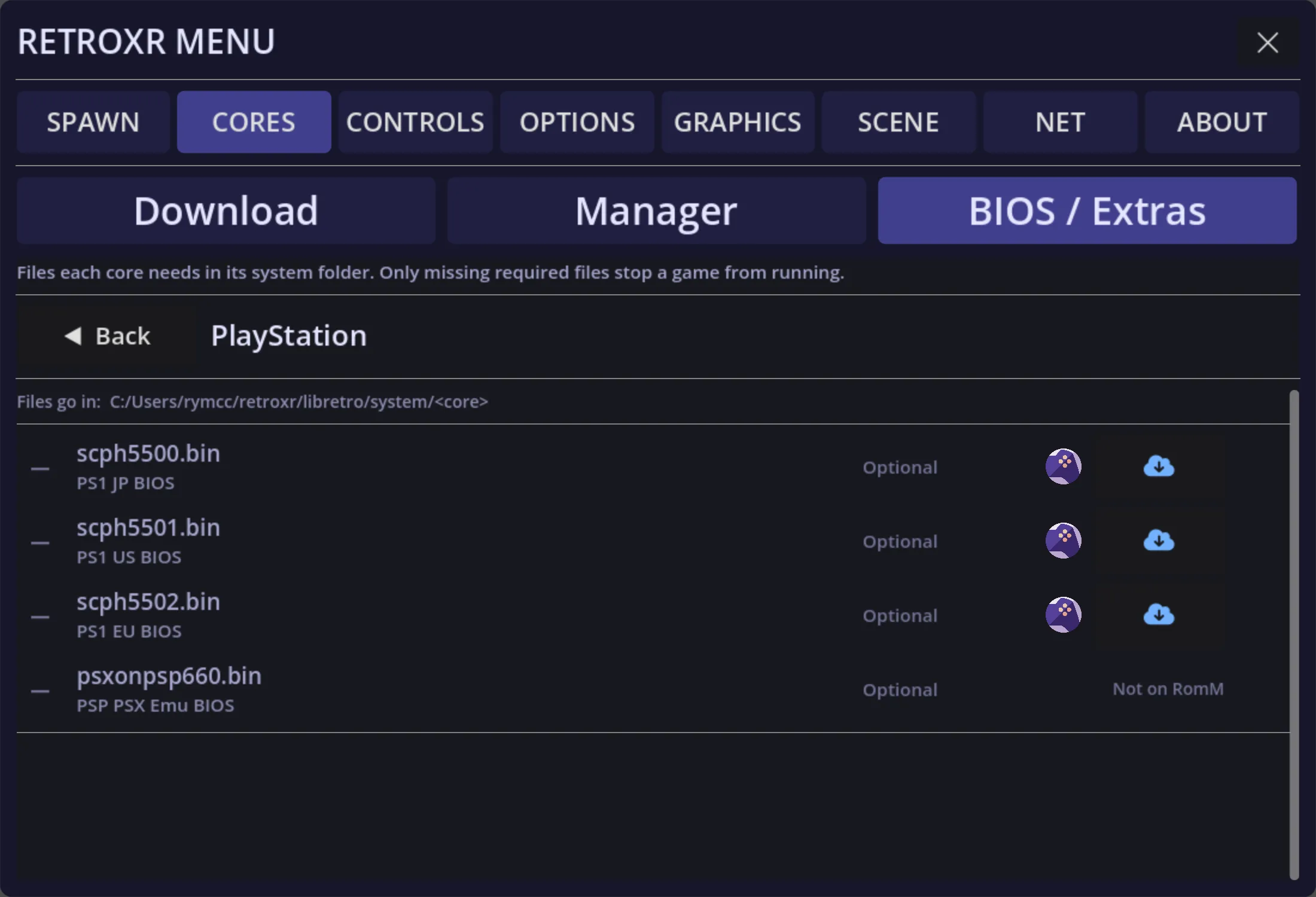The image size is (1316, 897).
Task: Click dash status mark for scph5501.bin
Action: pyautogui.click(x=40, y=542)
